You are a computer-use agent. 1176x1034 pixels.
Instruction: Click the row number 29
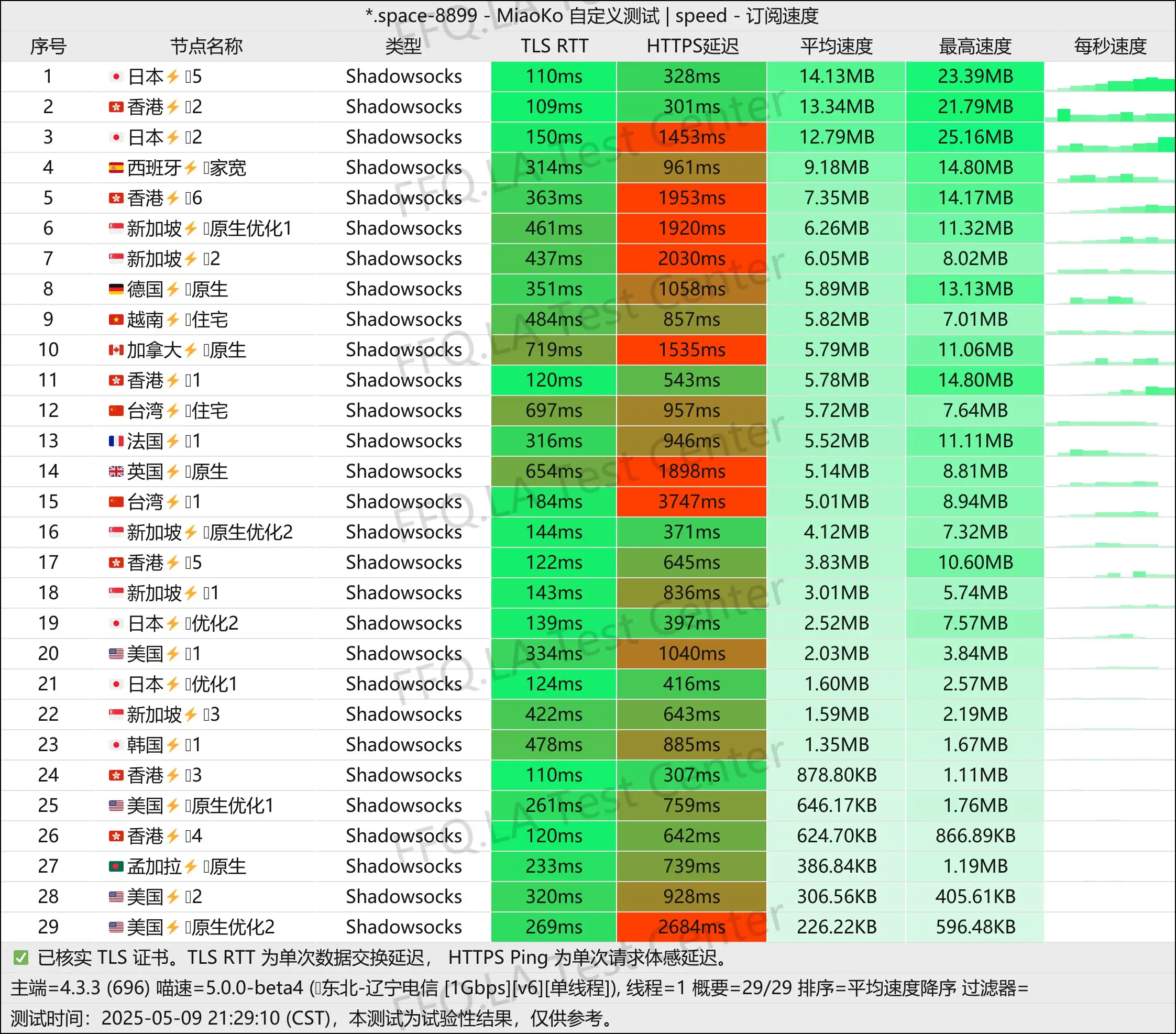coord(48,928)
